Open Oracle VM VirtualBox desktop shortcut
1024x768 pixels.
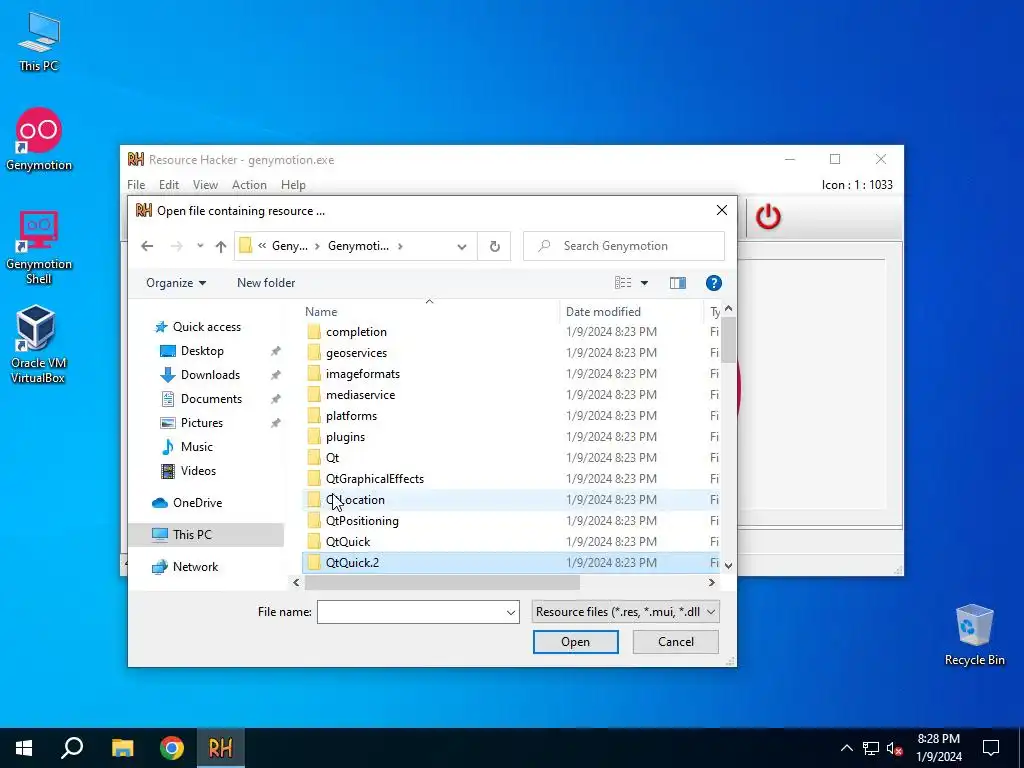click(x=37, y=344)
